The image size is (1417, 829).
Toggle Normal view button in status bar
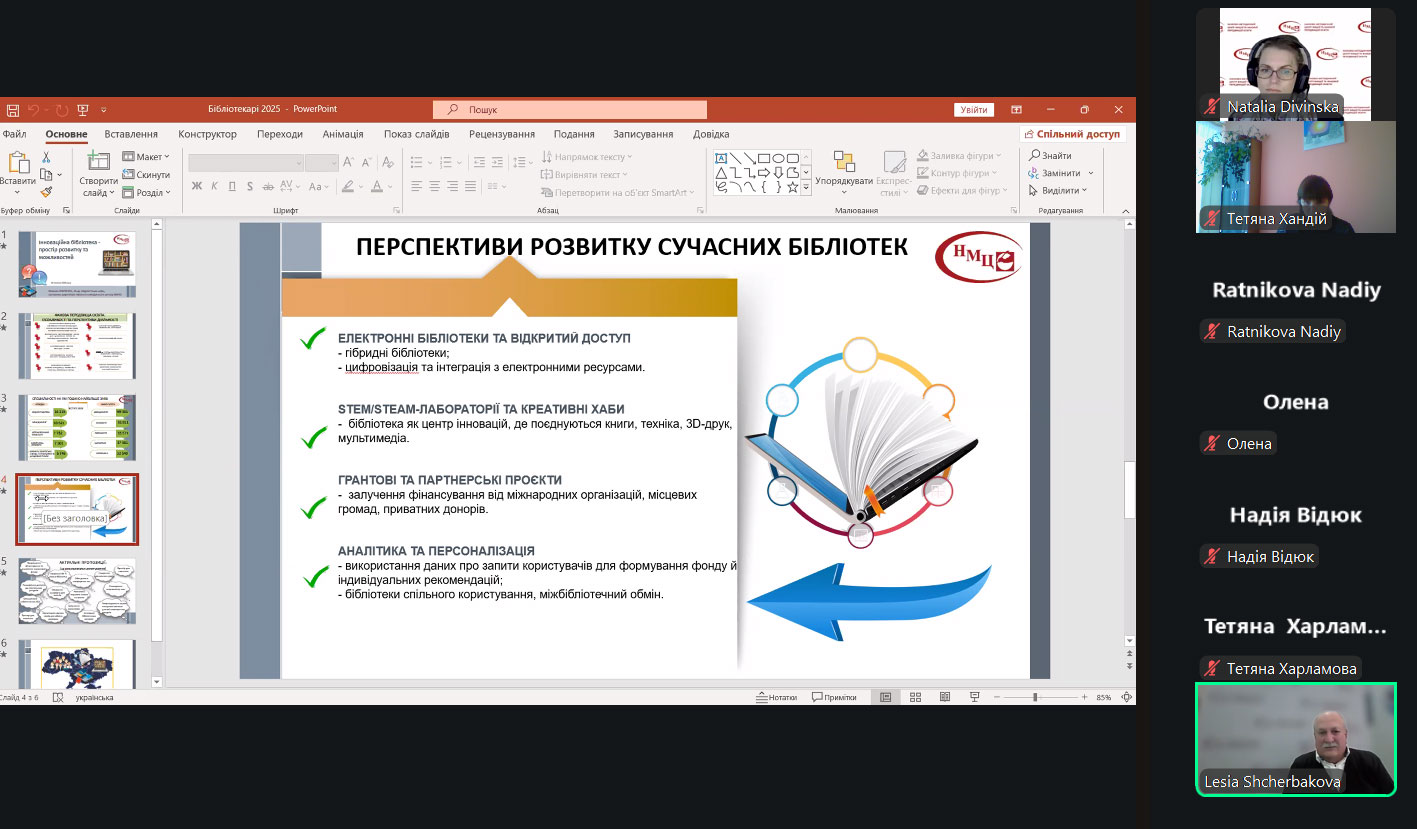click(x=885, y=697)
